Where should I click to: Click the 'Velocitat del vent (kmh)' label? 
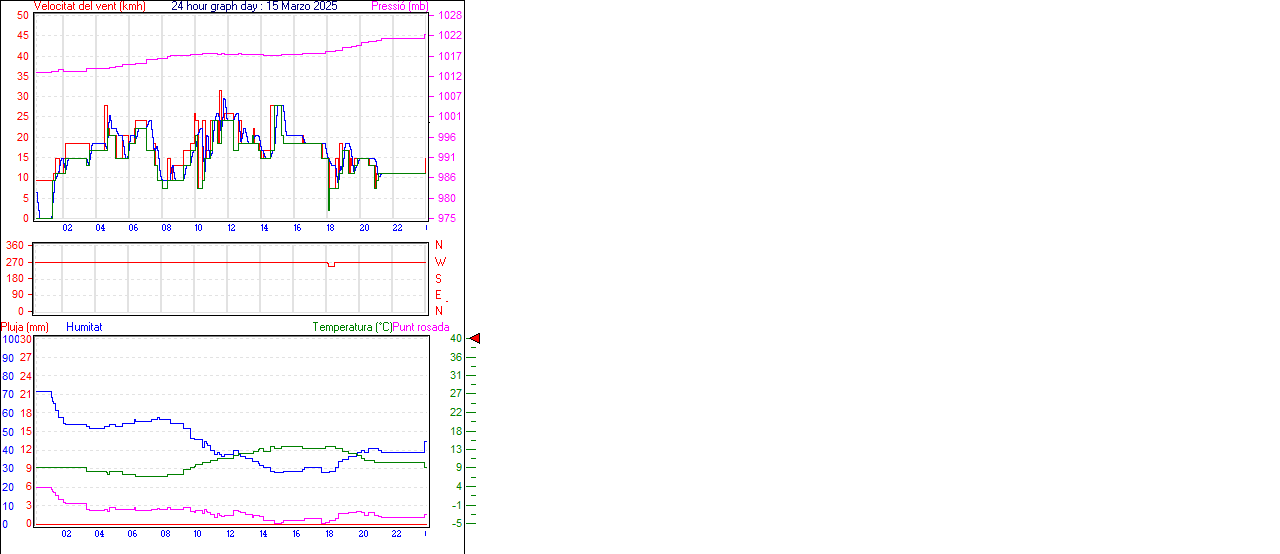[x=89, y=6]
